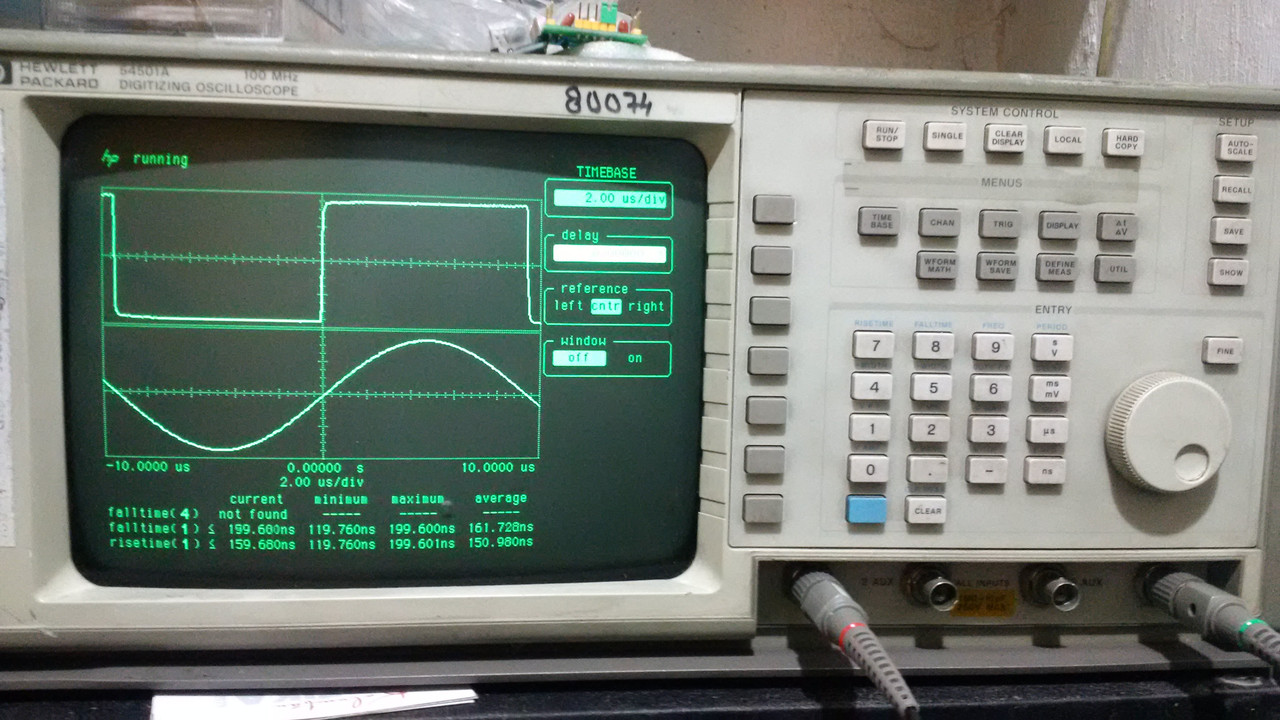
Task: Toggle the FINE adjustment key
Action: coord(1222,350)
